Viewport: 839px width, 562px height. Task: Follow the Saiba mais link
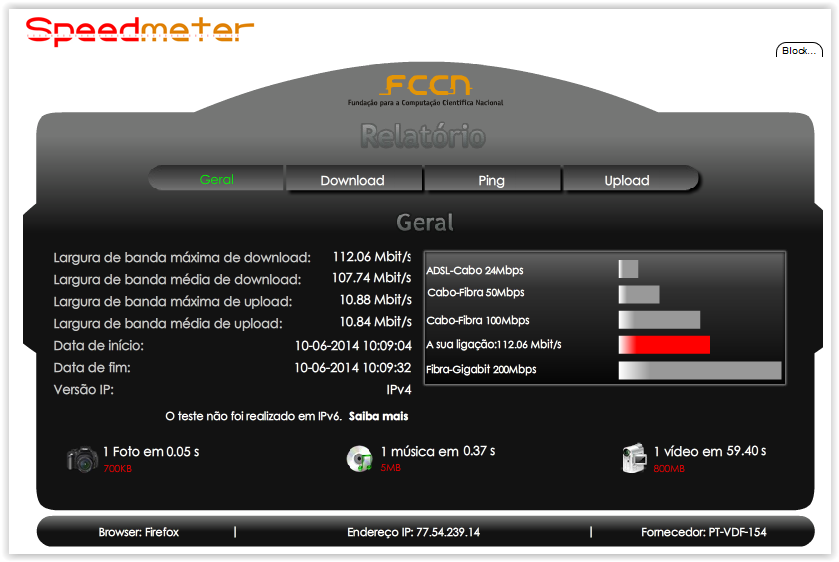coord(378,416)
